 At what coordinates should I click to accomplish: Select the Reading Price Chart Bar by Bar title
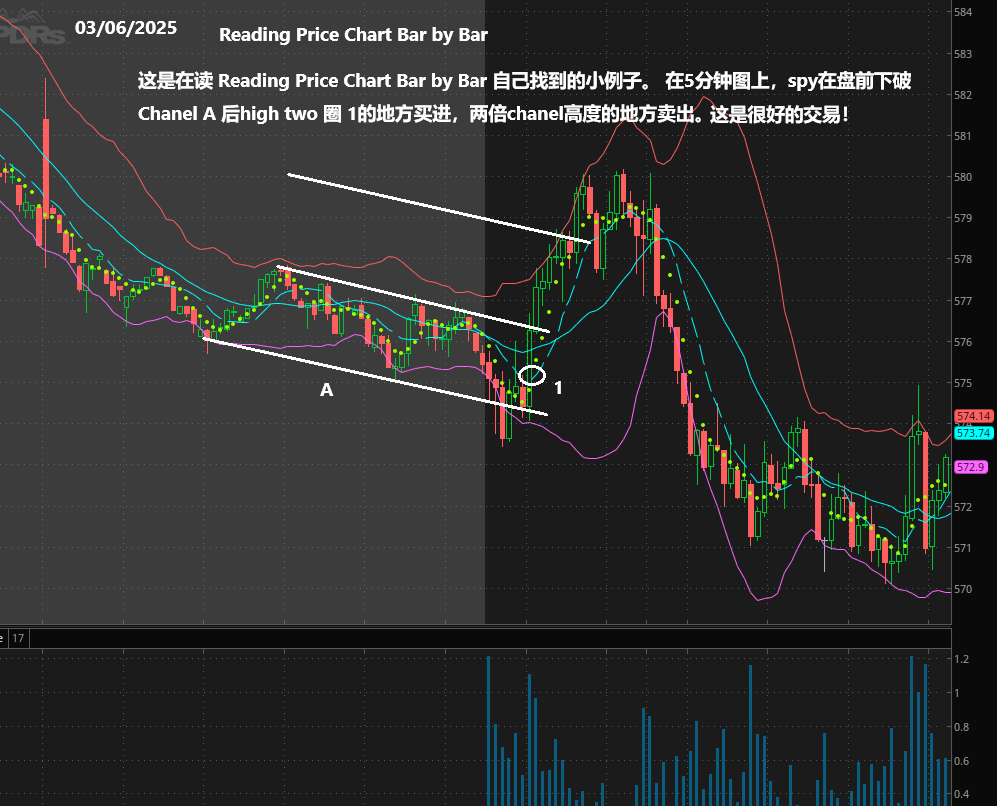click(353, 35)
